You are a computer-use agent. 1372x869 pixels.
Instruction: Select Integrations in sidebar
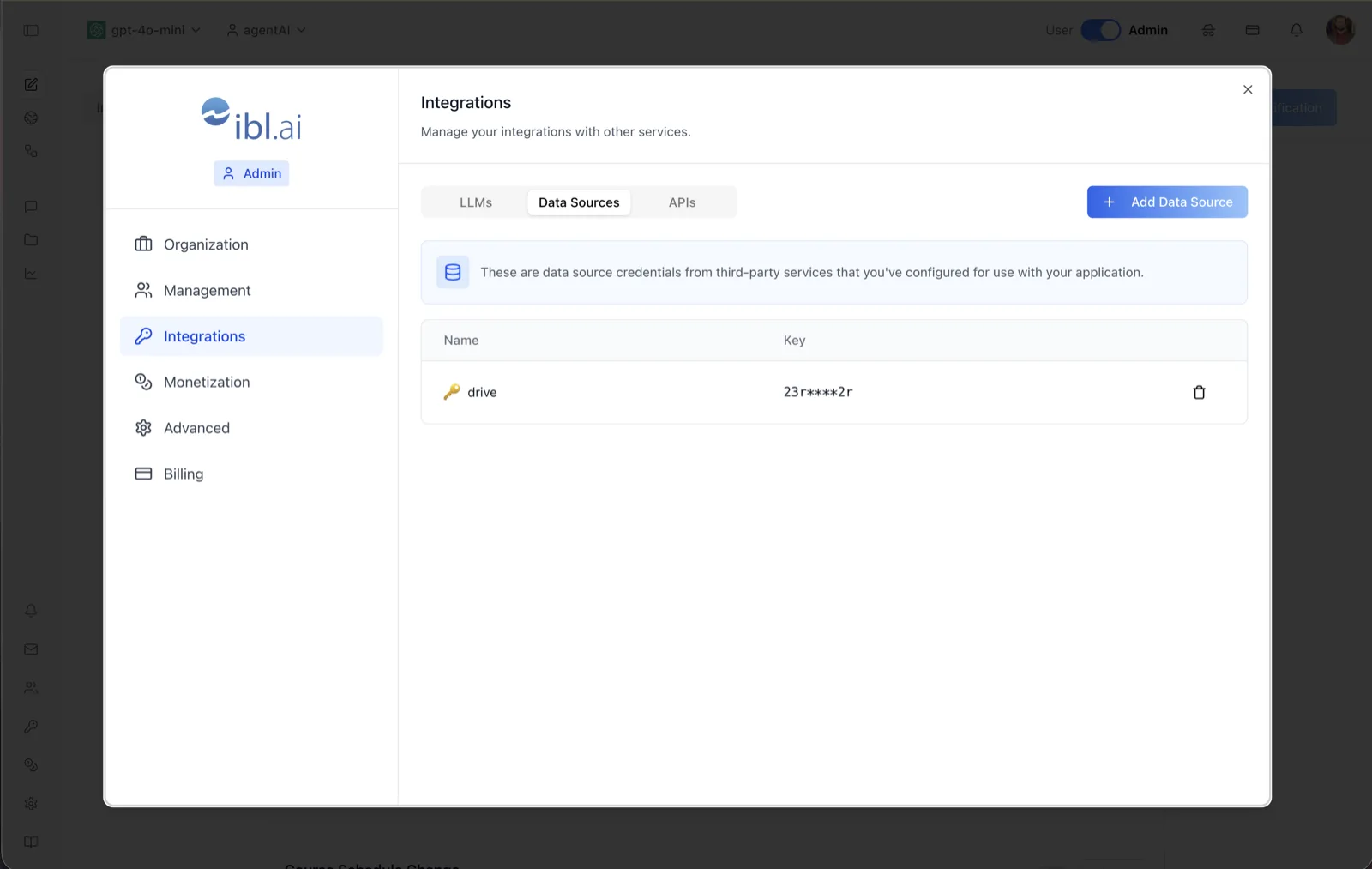point(251,336)
